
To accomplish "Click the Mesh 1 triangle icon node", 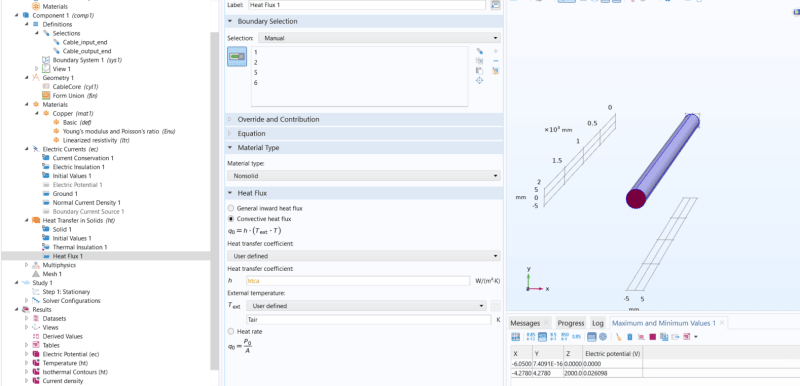I will [x=36, y=274].
